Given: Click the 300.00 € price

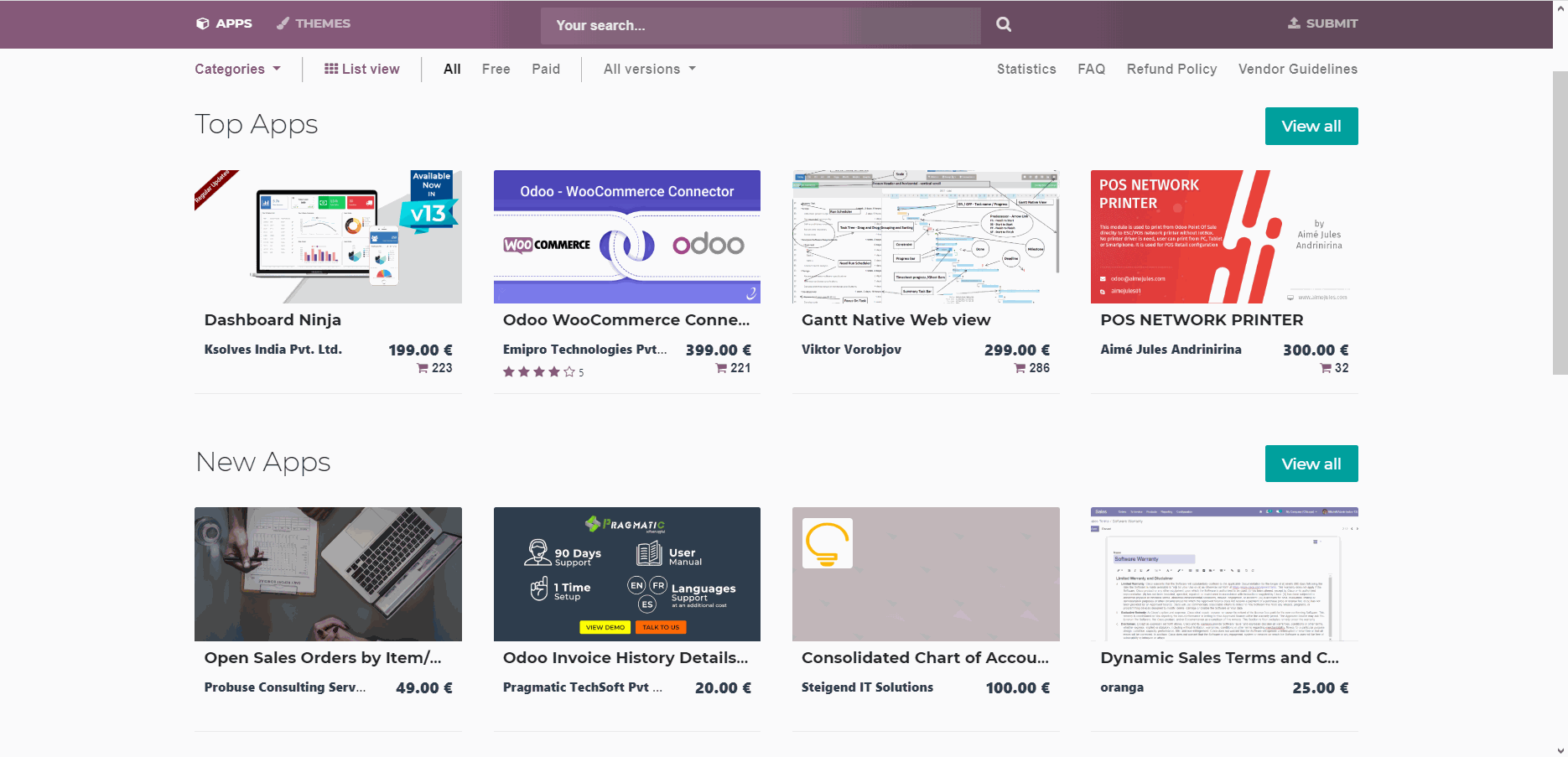Looking at the screenshot, I should (x=1316, y=350).
